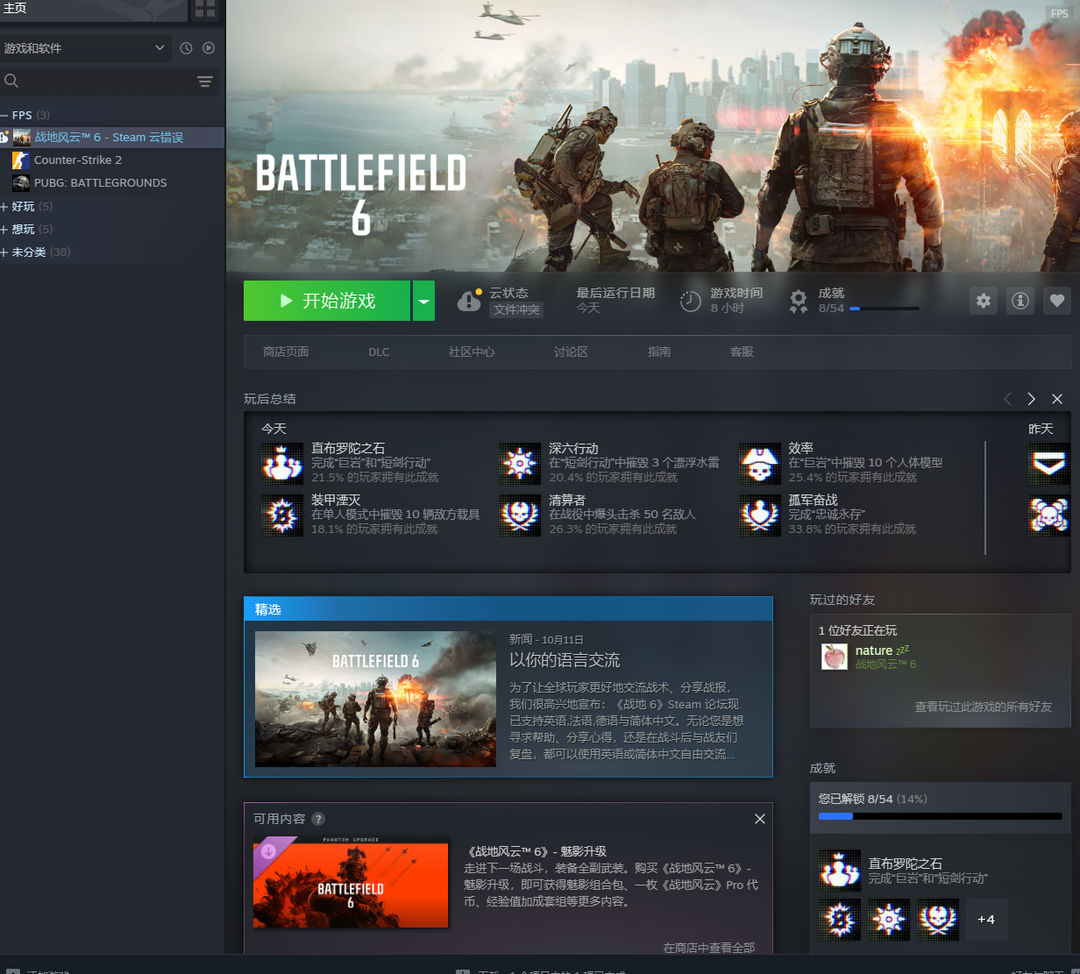Open recent activity clock icon in sidebar
Image resolution: width=1080 pixels, height=974 pixels.
tap(186, 48)
